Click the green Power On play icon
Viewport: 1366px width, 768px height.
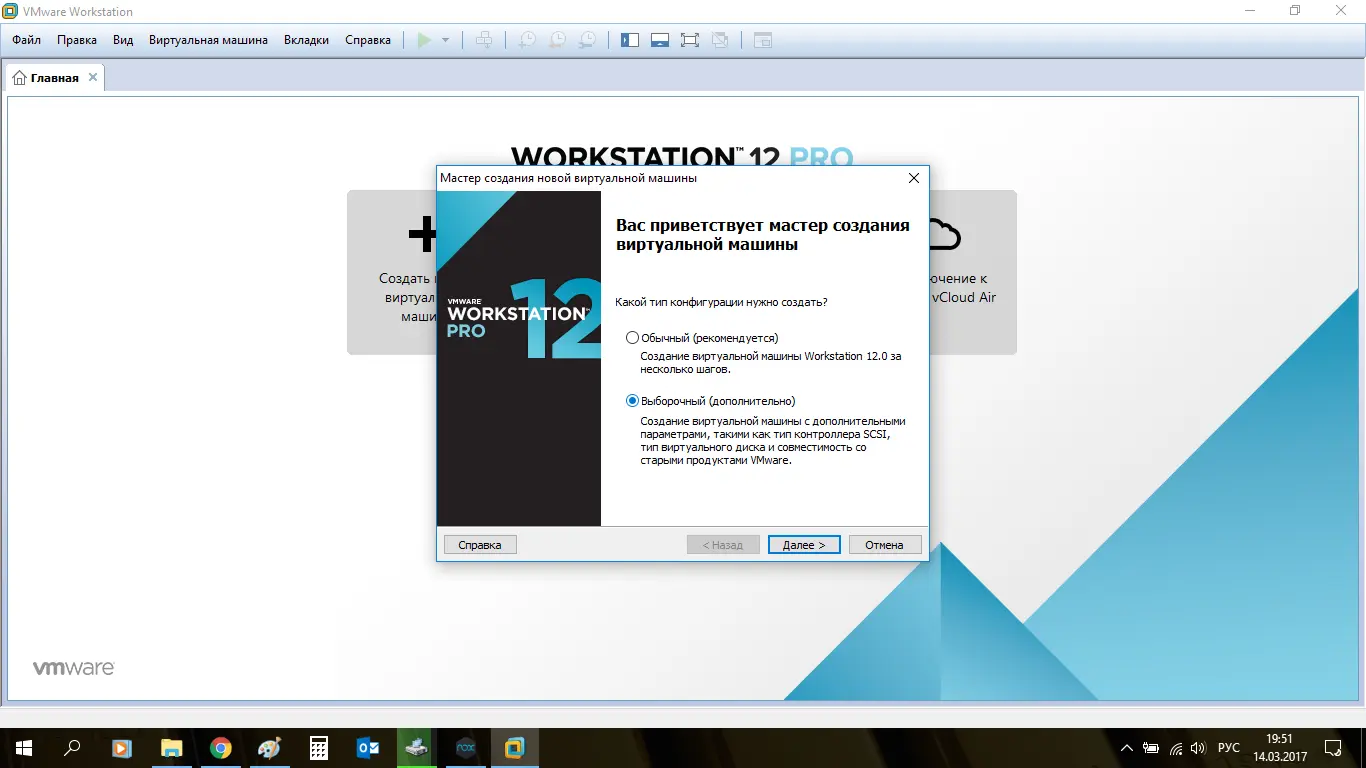point(425,40)
